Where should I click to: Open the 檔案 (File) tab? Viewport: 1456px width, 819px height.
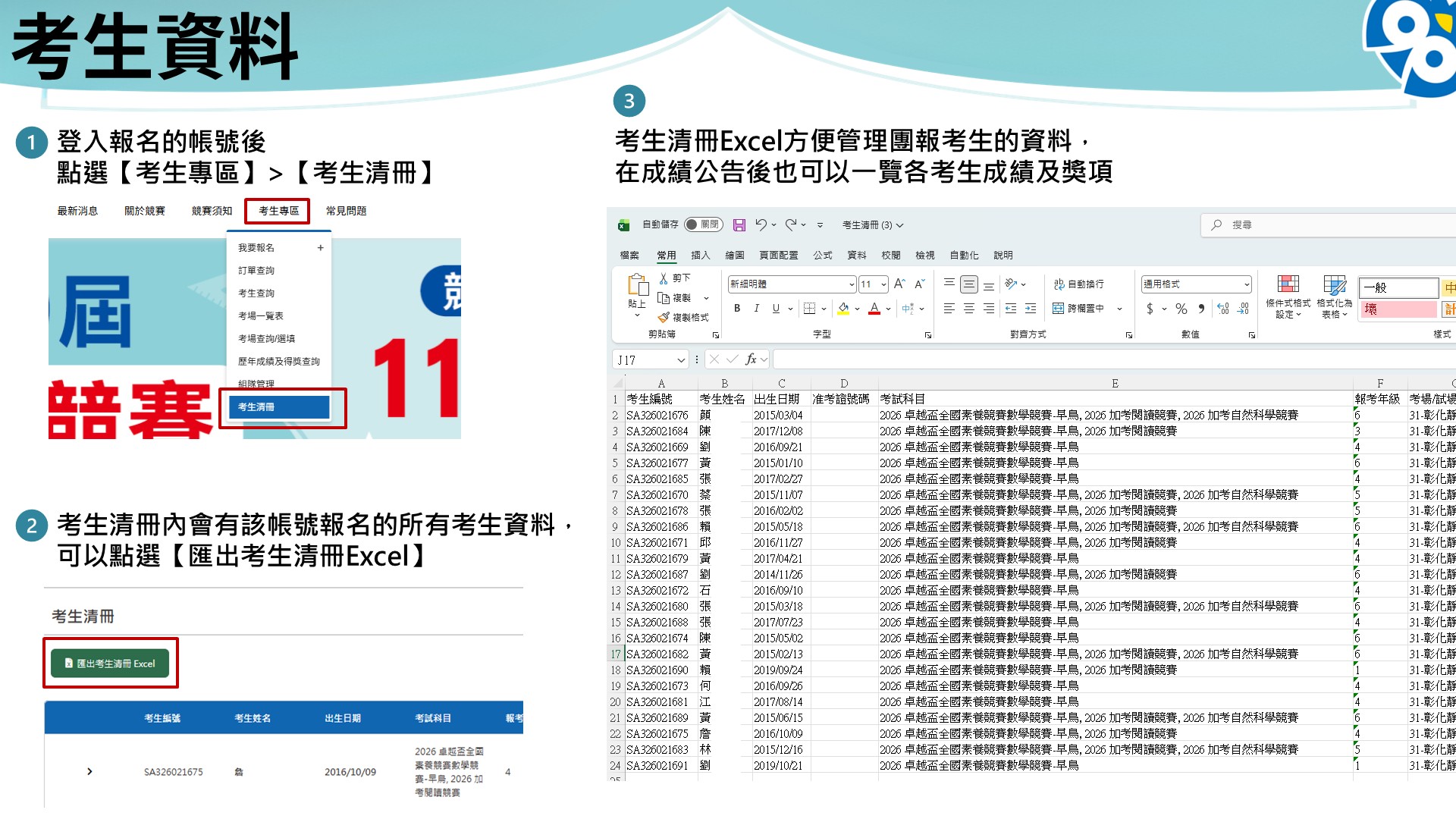click(629, 256)
